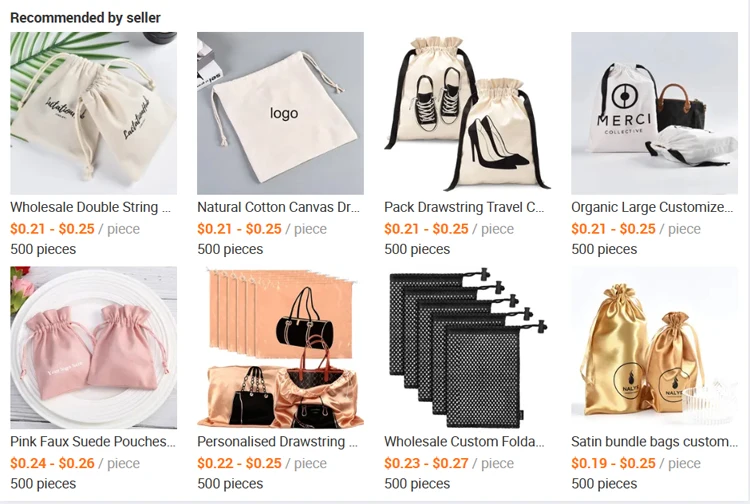Open the 'Wholesale Custom Folda...' product title
The width and height of the screenshot is (750, 504).
464,442
